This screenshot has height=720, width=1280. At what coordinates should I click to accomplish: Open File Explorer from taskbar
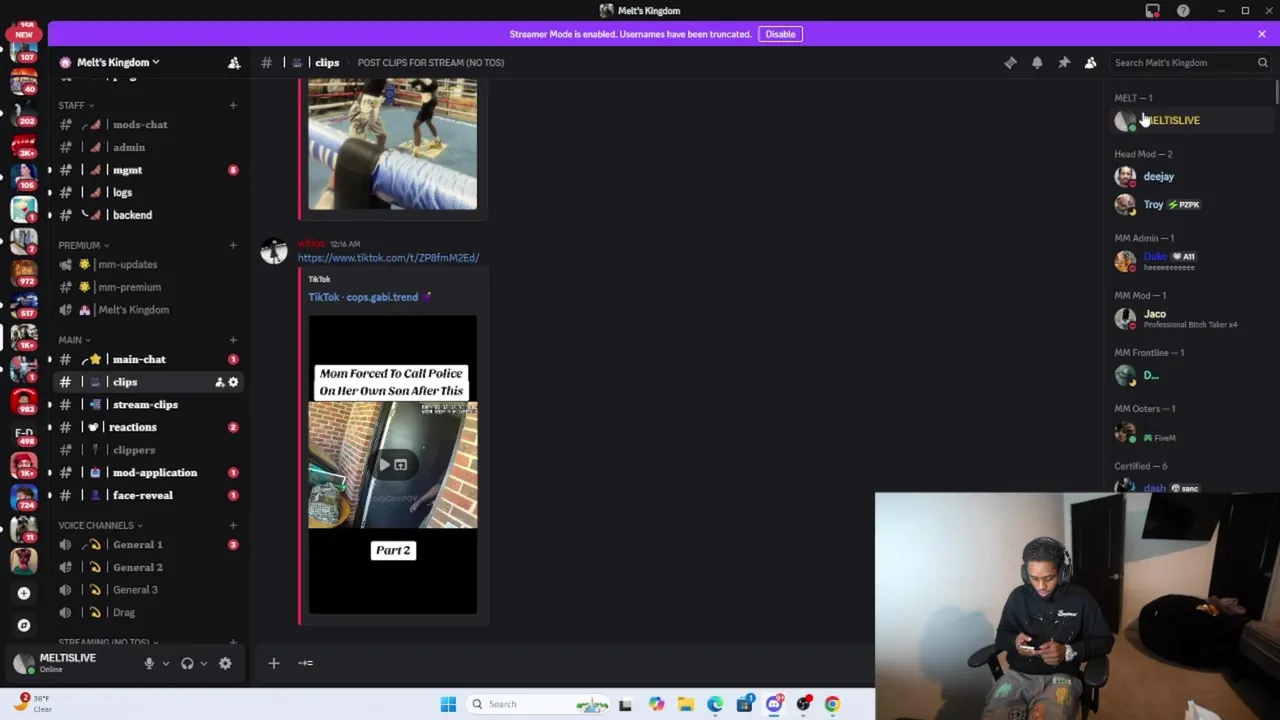pos(686,704)
